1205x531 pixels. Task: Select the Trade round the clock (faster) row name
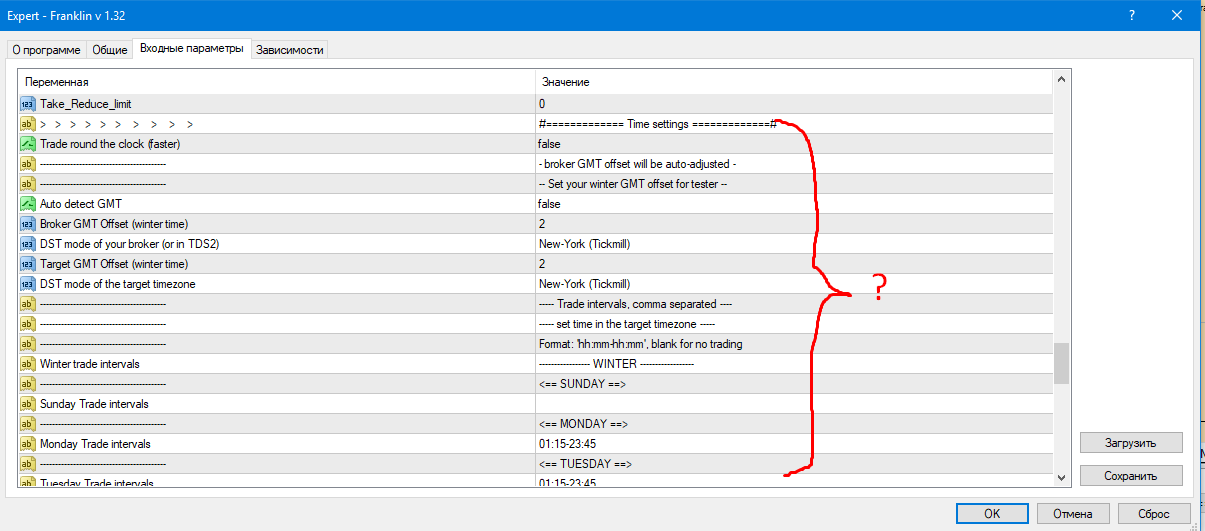[x=110, y=144]
